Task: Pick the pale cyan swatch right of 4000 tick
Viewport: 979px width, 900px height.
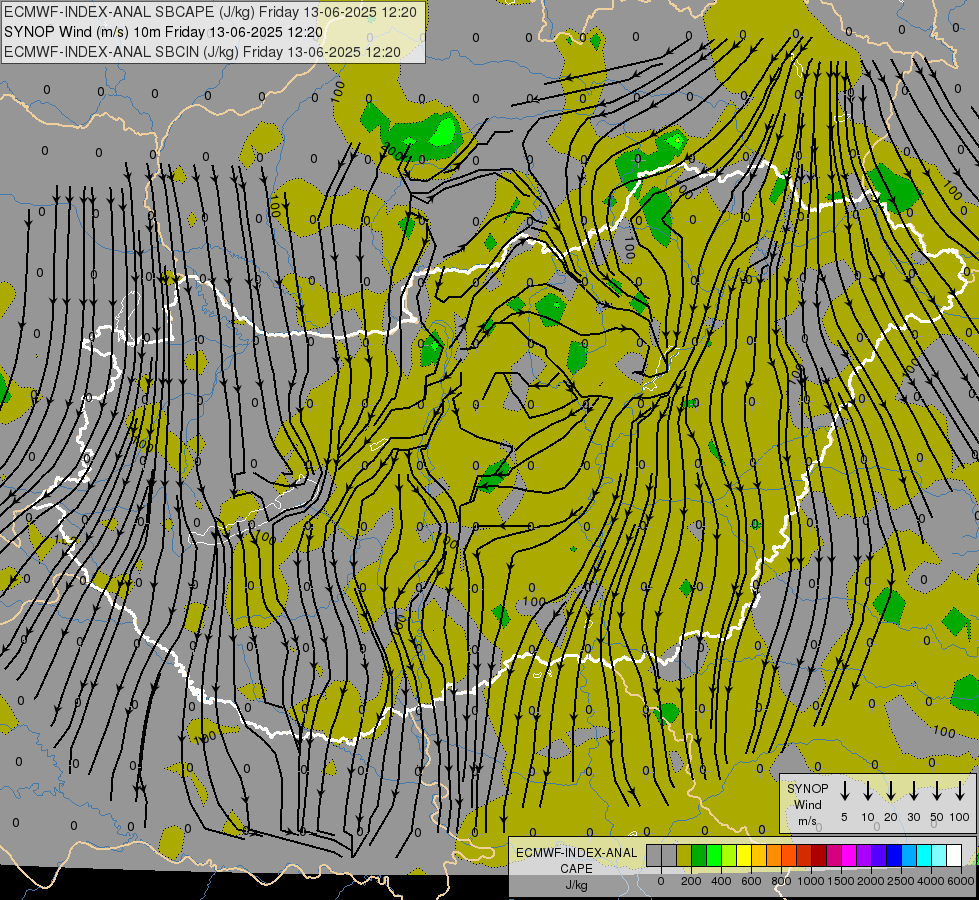Action: point(938,855)
